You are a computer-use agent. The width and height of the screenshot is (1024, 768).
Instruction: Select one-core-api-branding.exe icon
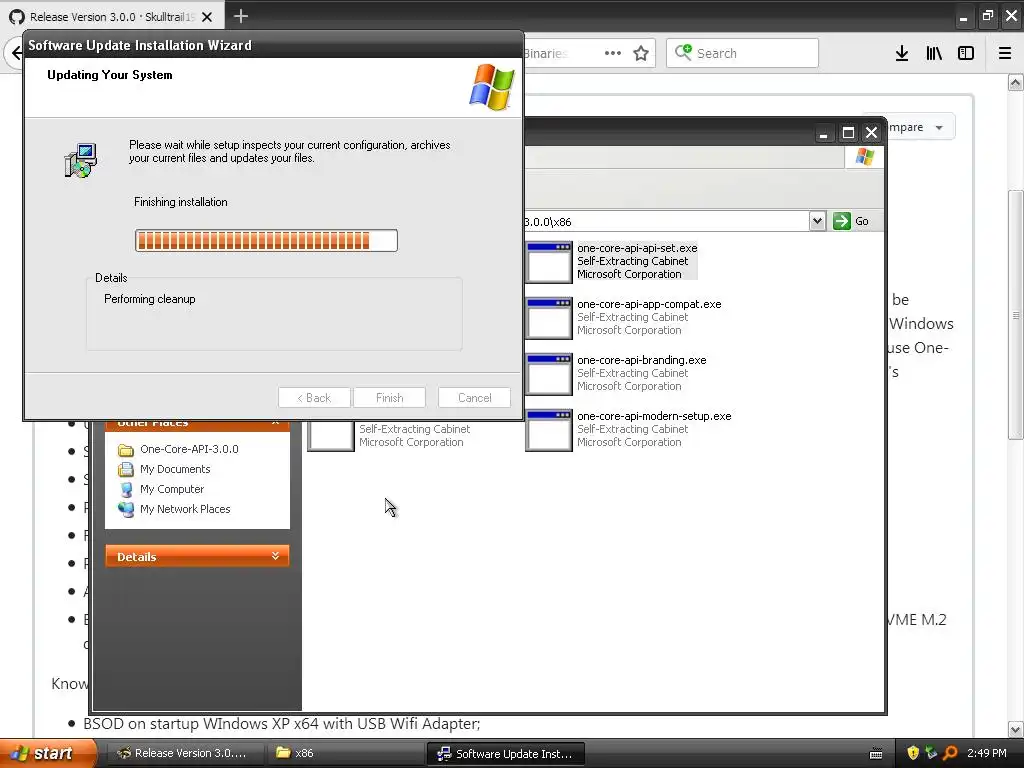tap(549, 374)
